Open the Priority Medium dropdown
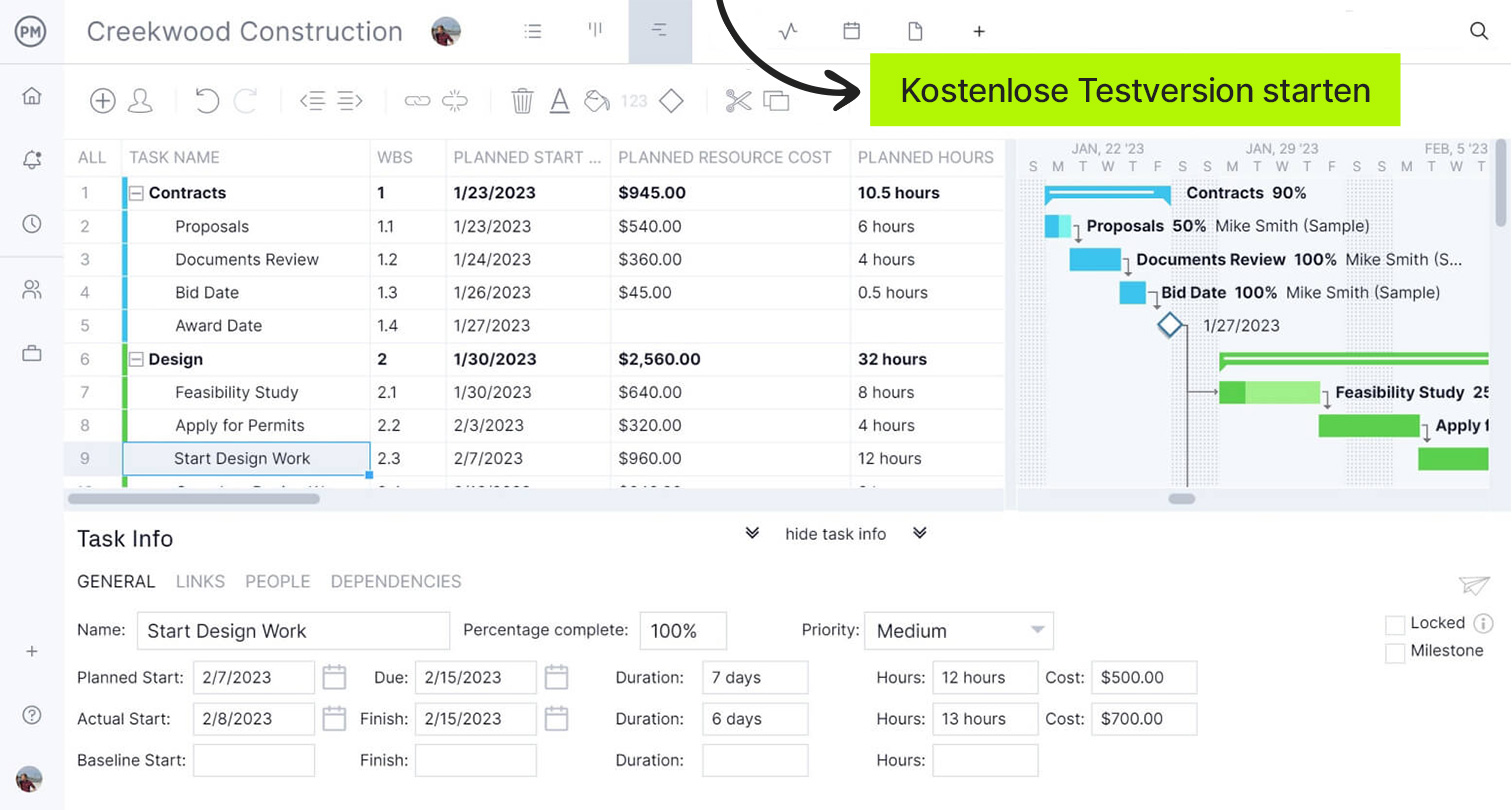The height and width of the screenshot is (810, 1512). click(959, 631)
